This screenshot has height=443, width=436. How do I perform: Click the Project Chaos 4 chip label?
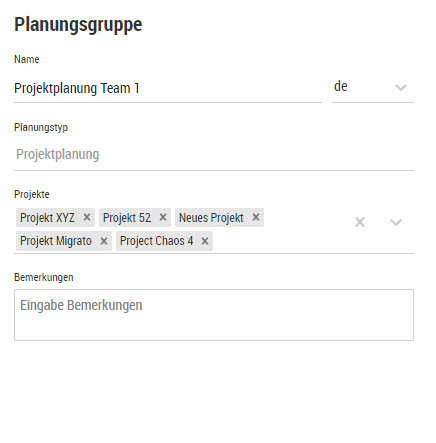[156, 241]
